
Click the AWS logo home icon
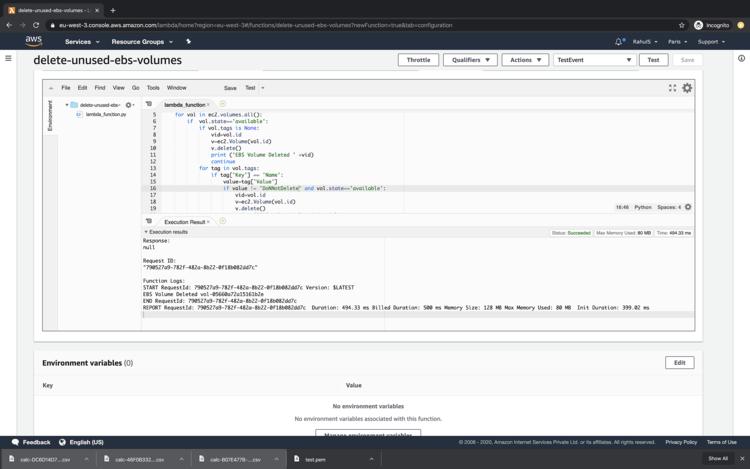[x=33, y=42]
